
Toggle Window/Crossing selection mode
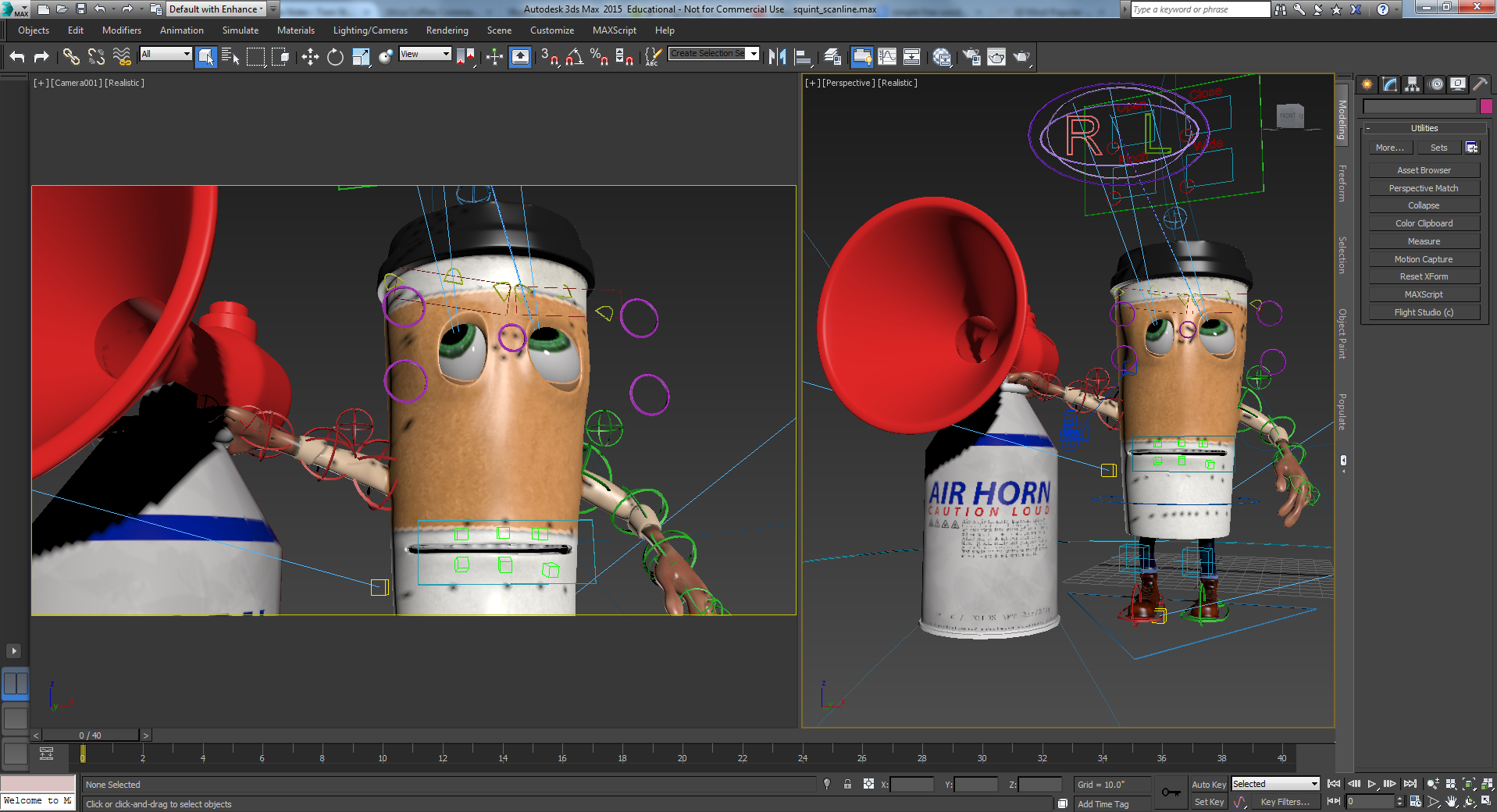tap(280, 56)
